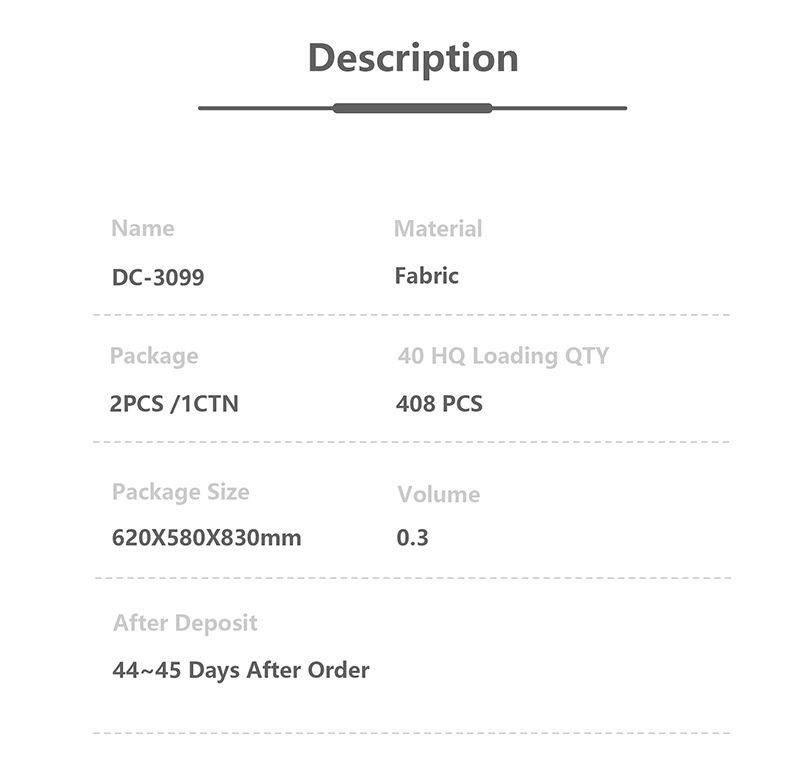Click the 44~45 Days After Order text

pyautogui.click(x=241, y=670)
